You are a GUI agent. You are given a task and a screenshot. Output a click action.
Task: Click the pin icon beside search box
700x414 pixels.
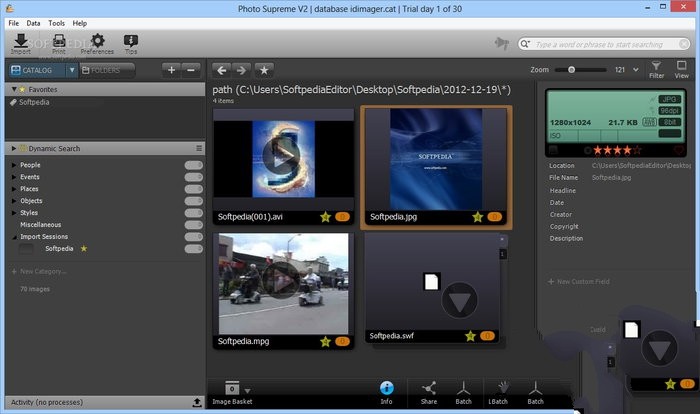[502, 43]
